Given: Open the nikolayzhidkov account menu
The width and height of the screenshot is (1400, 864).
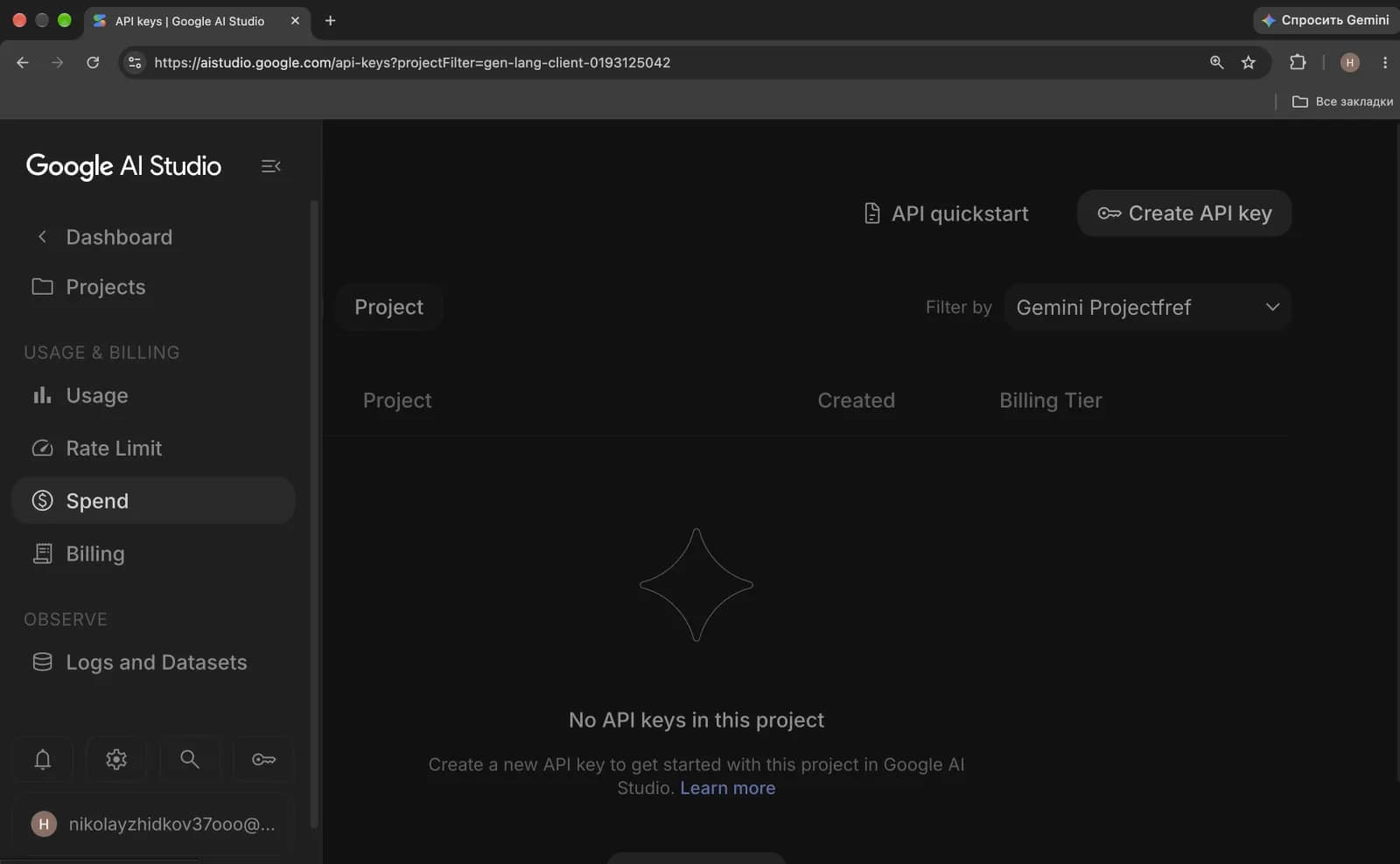Looking at the screenshot, I should point(153,824).
